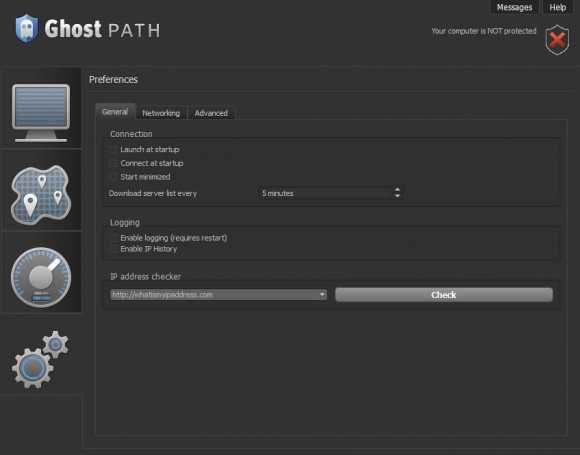Switch to the Networking tab
The height and width of the screenshot is (455, 580).
point(161,113)
